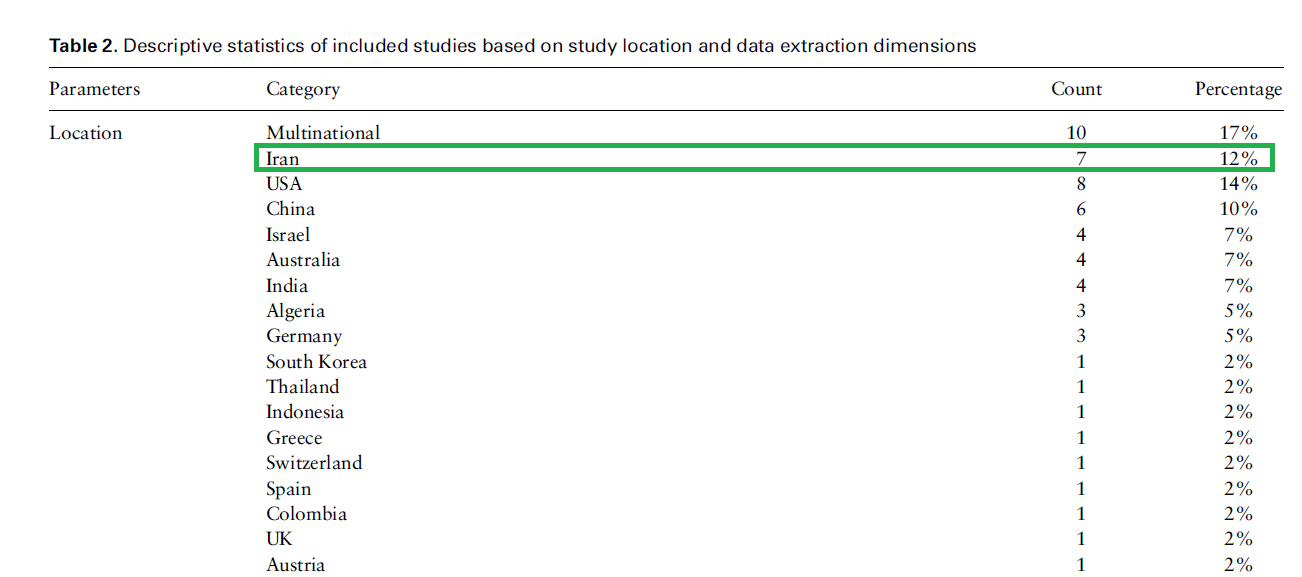Click the count value 10 for Multinational
1302x577 pixels.
1076,133
